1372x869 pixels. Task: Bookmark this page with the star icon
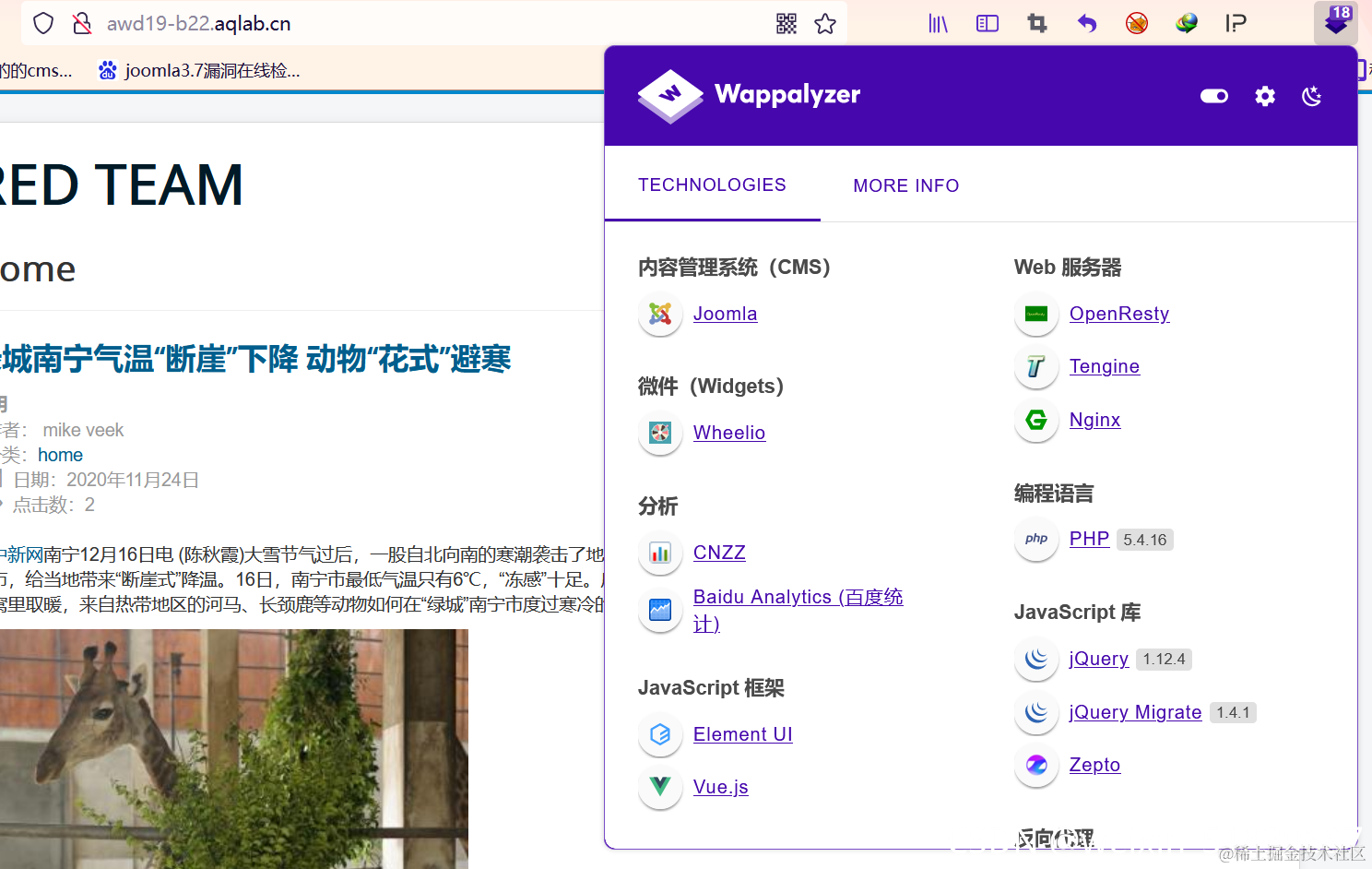pos(825,23)
